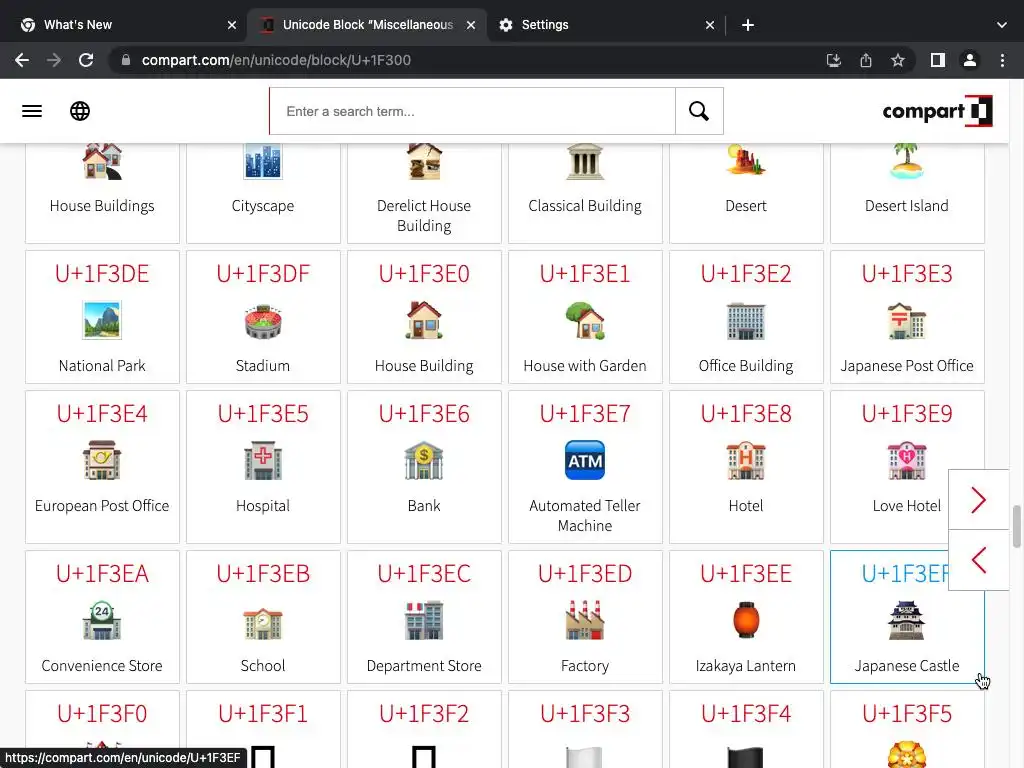Close the What's New tab

[232, 25]
